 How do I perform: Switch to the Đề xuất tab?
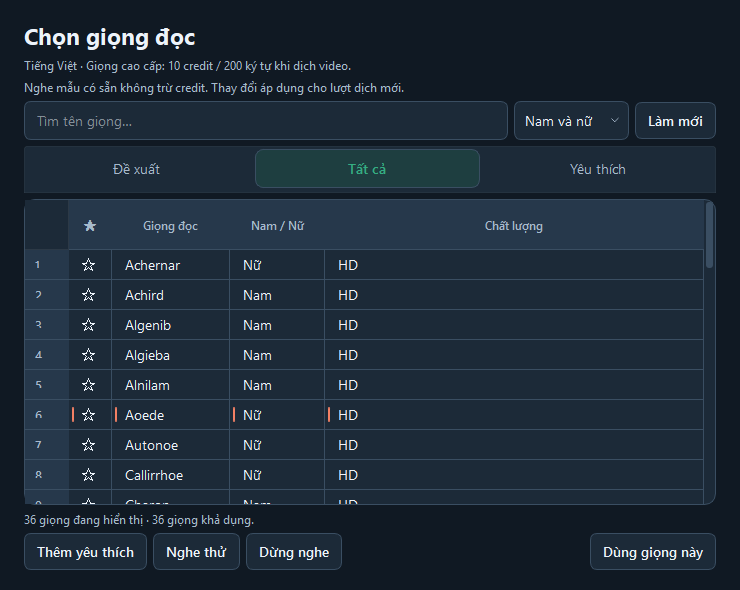pyautogui.click(x=136, y=169)
